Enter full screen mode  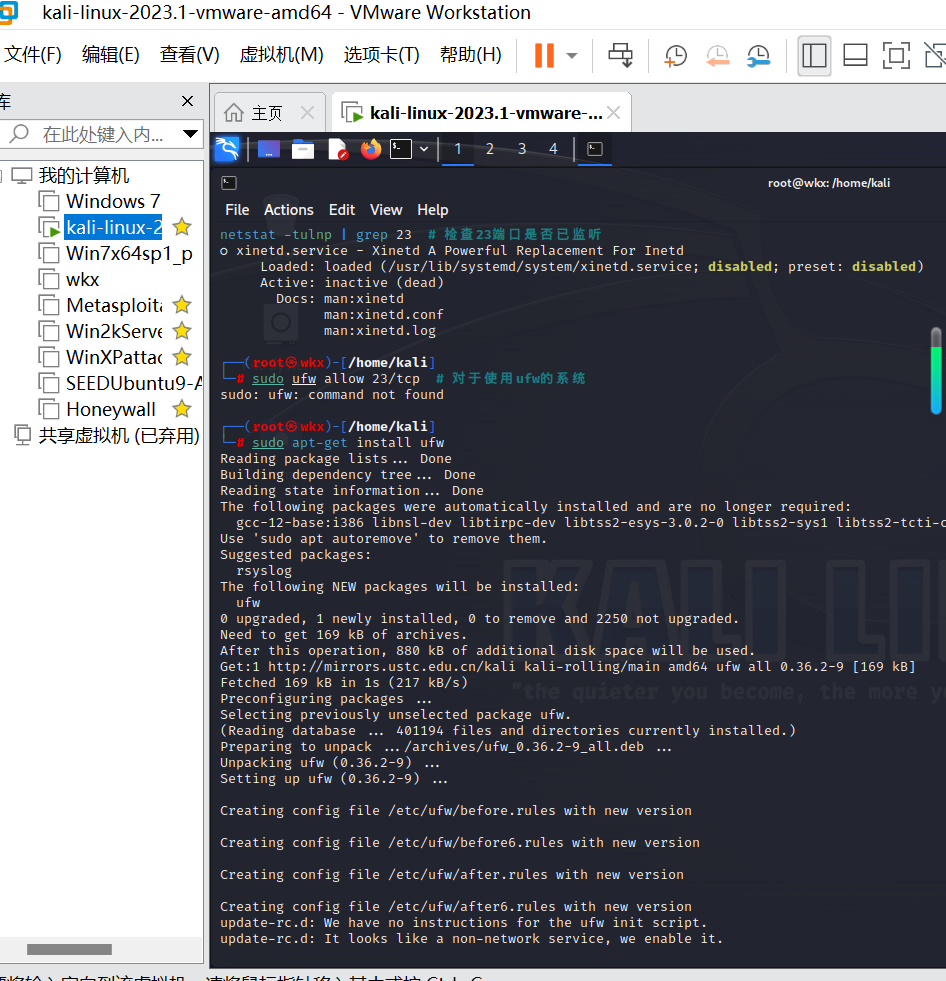click(895, 56)
